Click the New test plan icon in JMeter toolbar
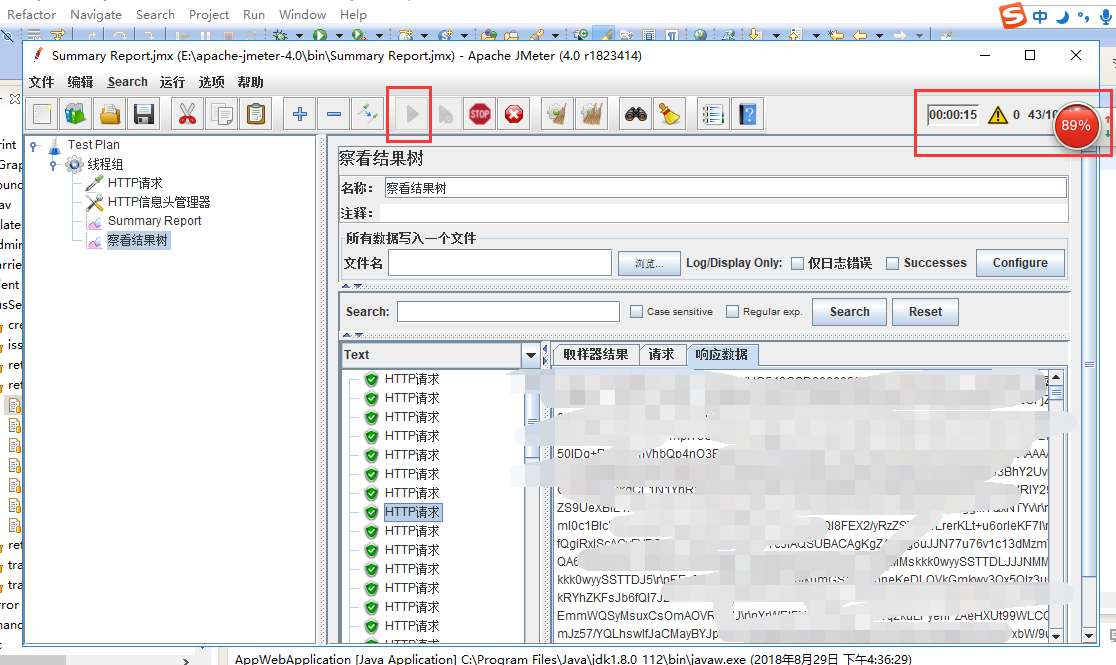Screen dimensions: 1116x665 42,114
